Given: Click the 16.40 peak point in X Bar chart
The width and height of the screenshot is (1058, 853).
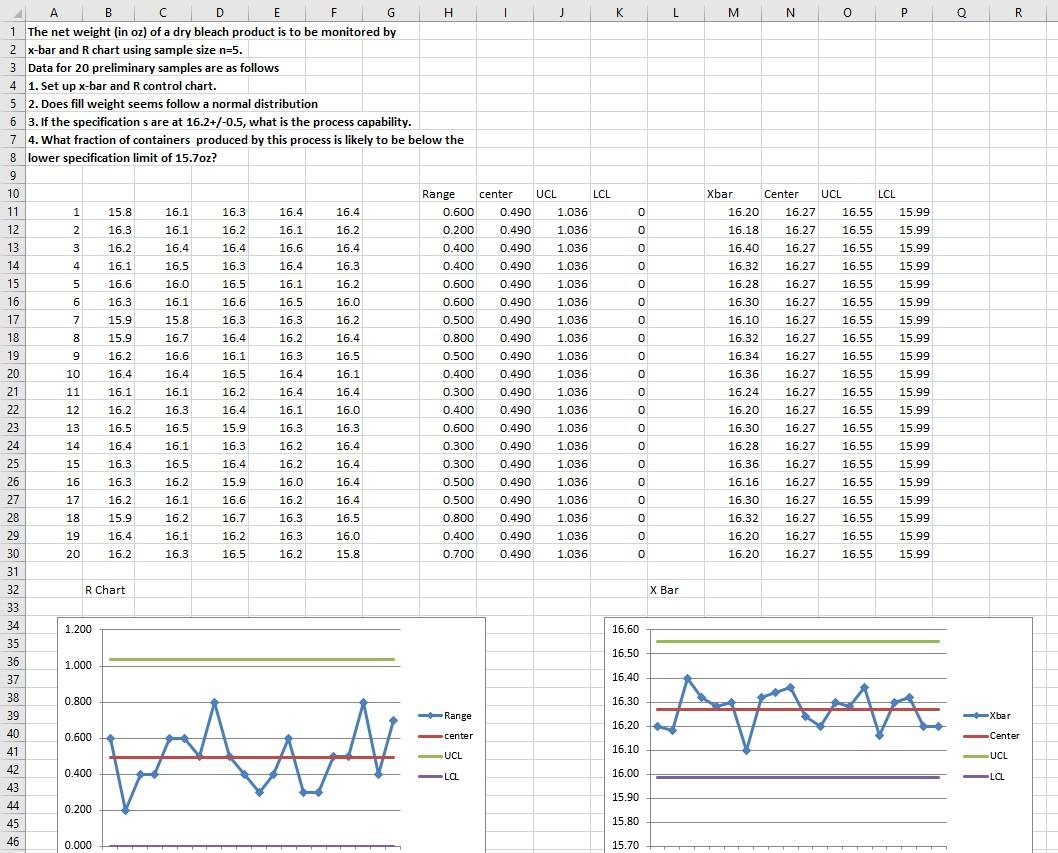Looking at the screenshot, I should click(x=688, y=678).
